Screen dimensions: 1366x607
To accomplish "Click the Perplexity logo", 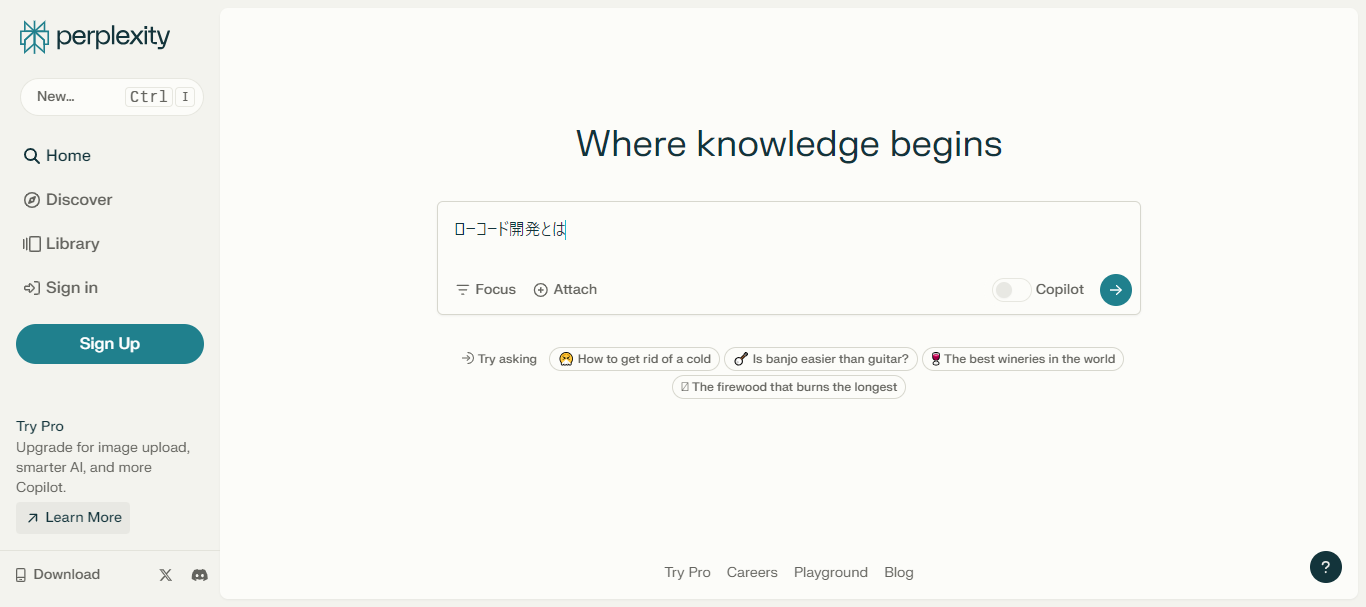I will (x=93, y=36).
